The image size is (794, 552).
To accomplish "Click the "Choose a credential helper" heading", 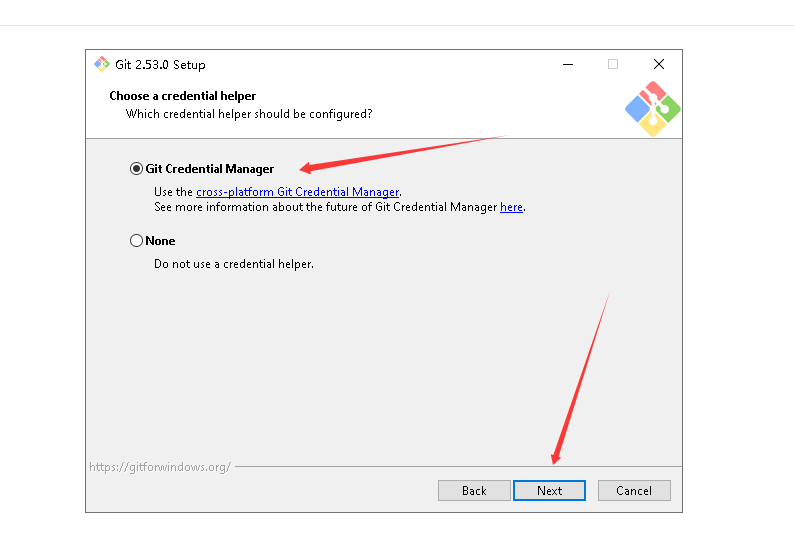I will pos(183,96).
